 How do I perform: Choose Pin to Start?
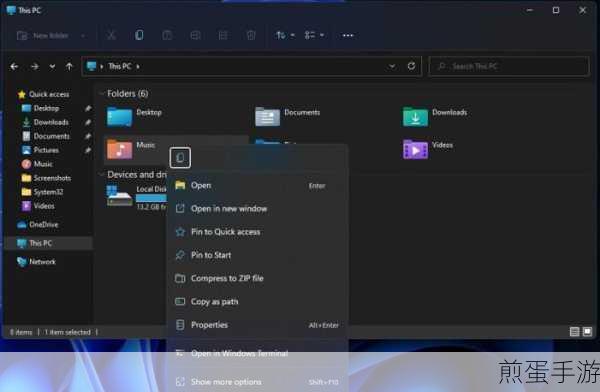(x=257, y=255)
